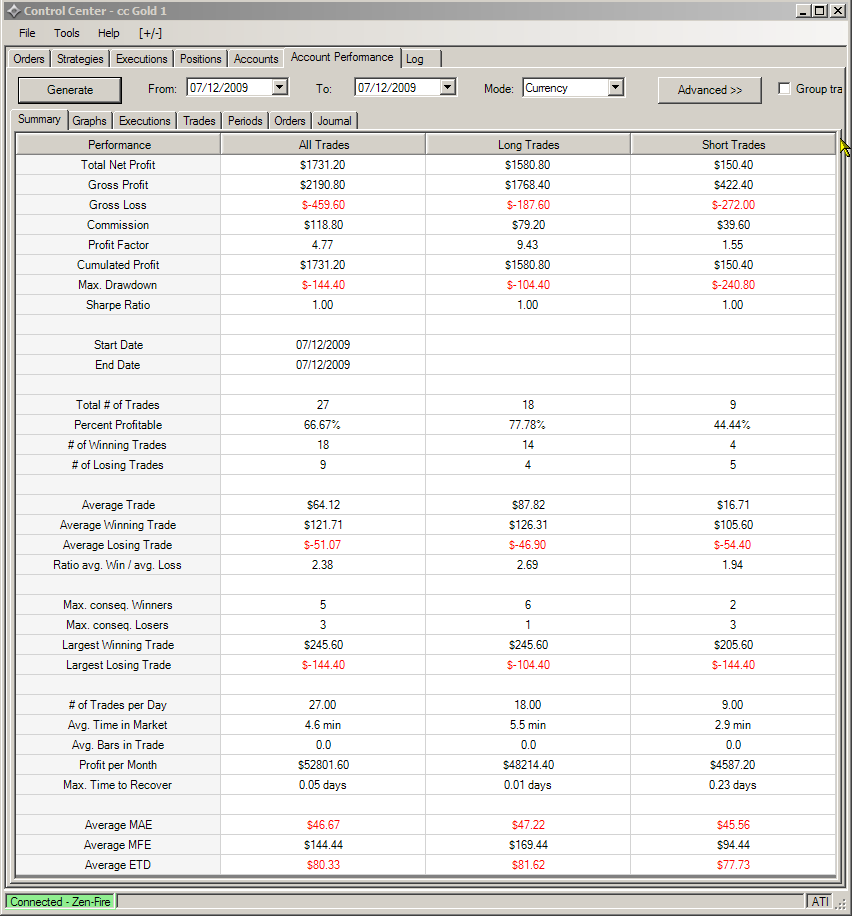Select the Total Net Profit row label
852x916 pixels.
(118, 165)
